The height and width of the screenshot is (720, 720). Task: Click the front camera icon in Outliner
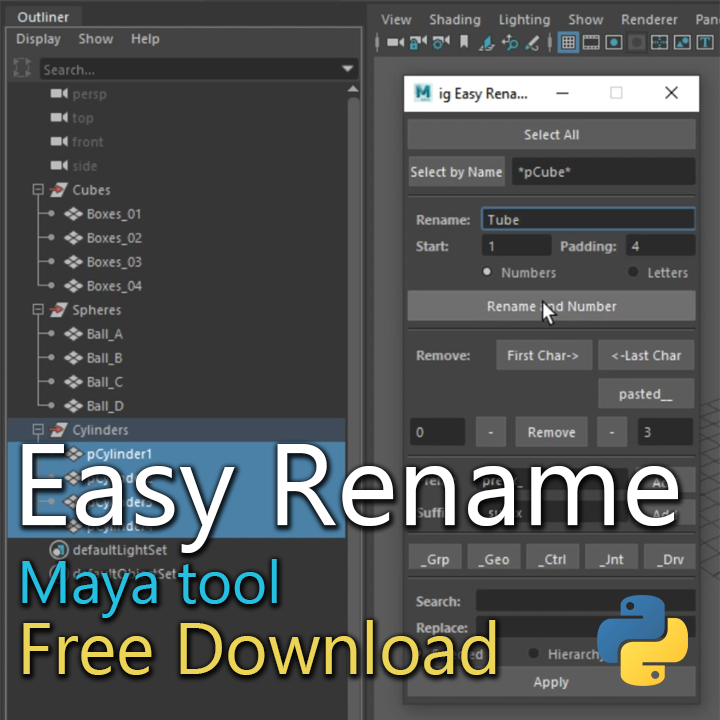point(59,141)
